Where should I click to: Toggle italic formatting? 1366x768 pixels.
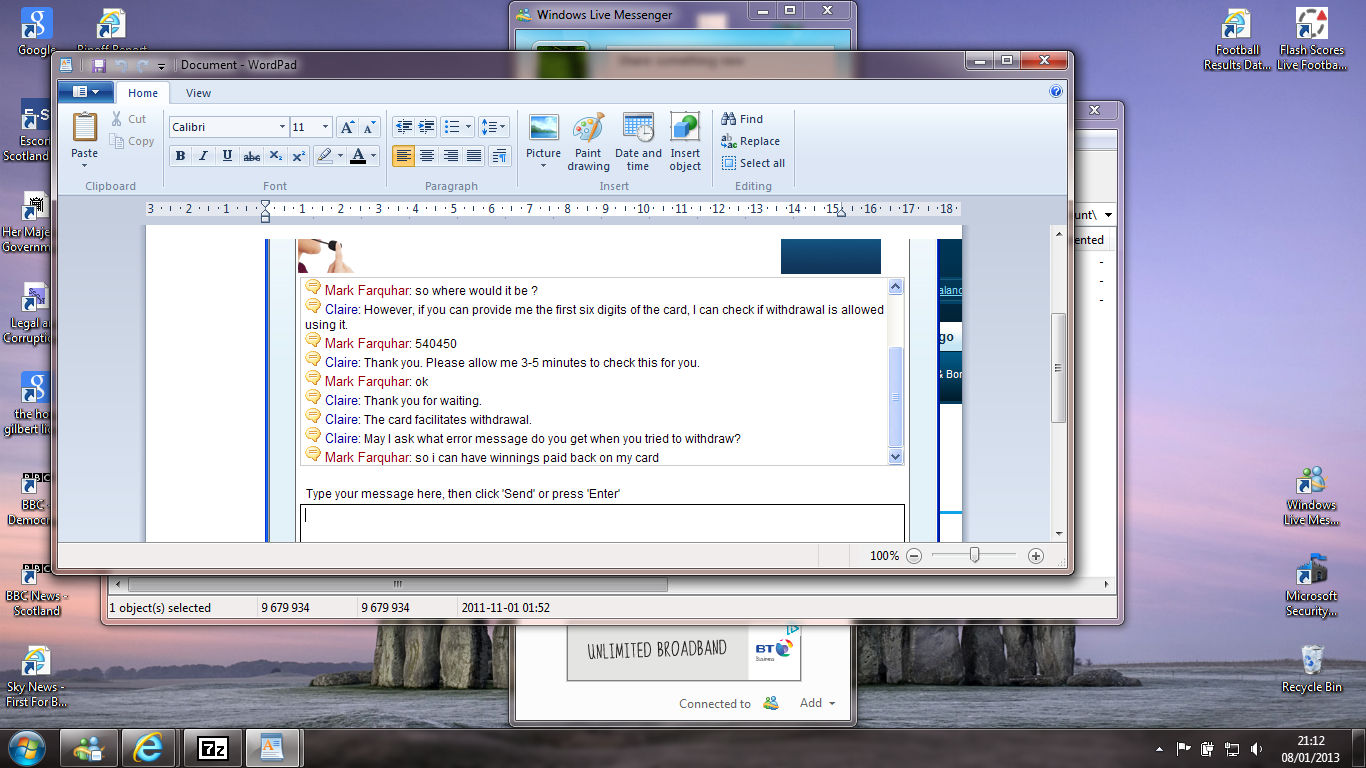(x=203, y=156)
